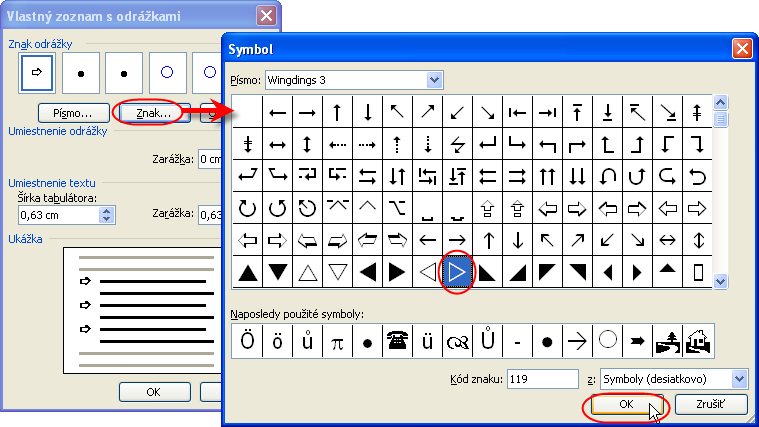759x427 pixels.
Task: Click the Zrušiť cancel button
Action: point(711,405)
